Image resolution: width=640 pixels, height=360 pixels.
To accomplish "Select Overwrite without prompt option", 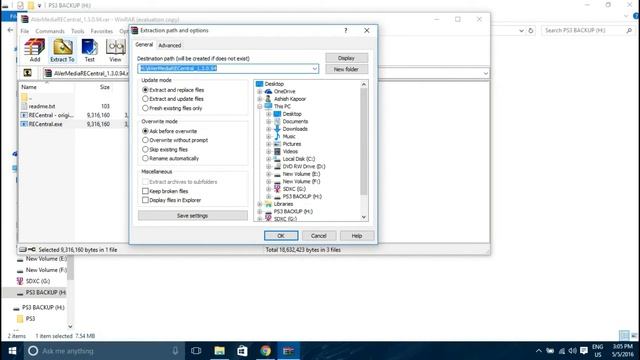I will pos(145,140).
